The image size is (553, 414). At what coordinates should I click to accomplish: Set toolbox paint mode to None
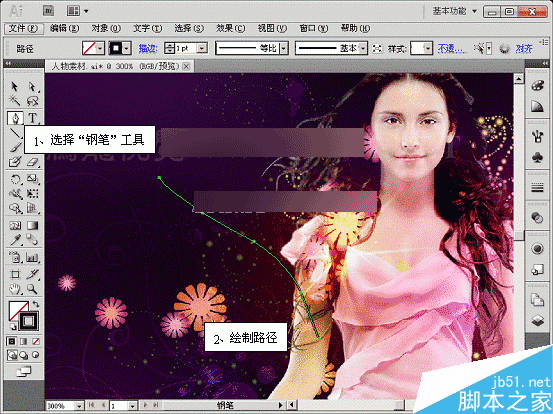pyautogui.click(x=36, y=341)
